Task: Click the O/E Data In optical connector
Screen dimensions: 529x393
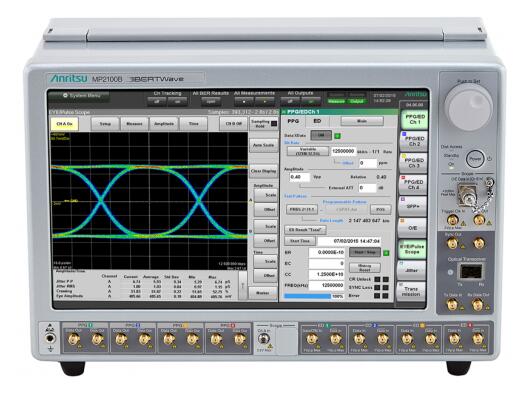Action: click(x=469, y=195)
